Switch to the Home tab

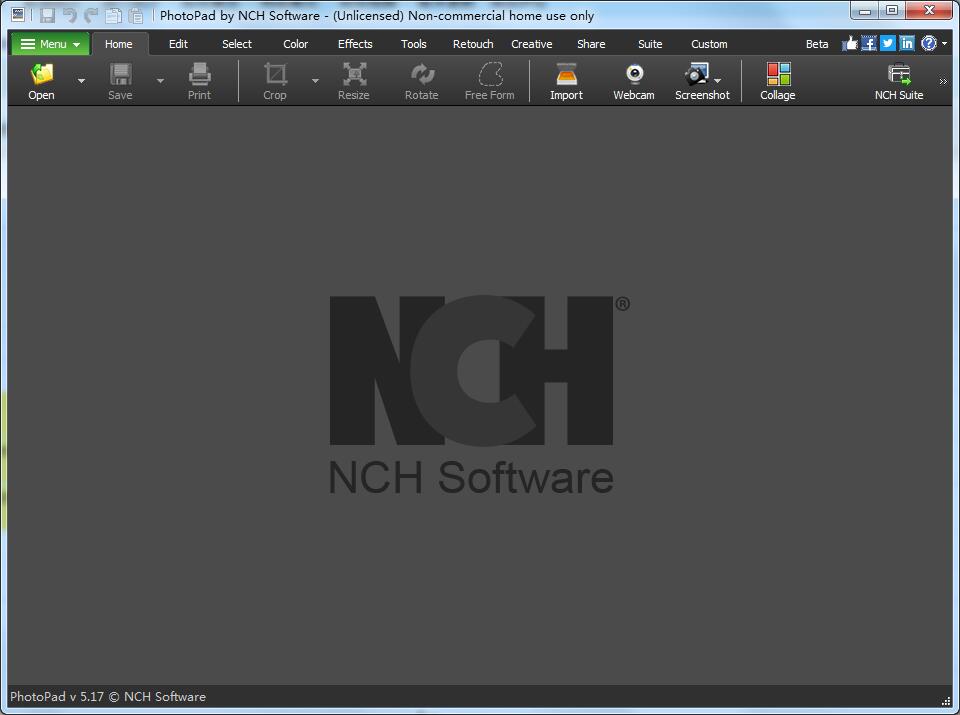pos(119,44)
